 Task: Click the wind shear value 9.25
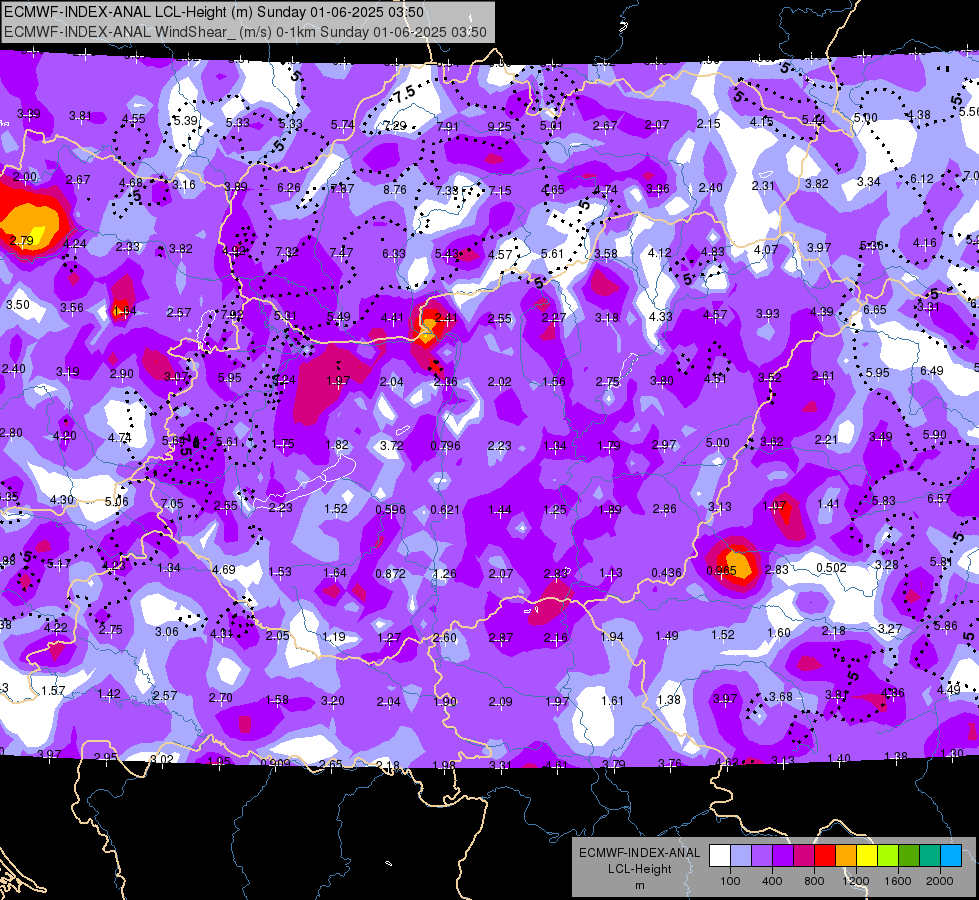pyautogui.click(x=499, y=127)
